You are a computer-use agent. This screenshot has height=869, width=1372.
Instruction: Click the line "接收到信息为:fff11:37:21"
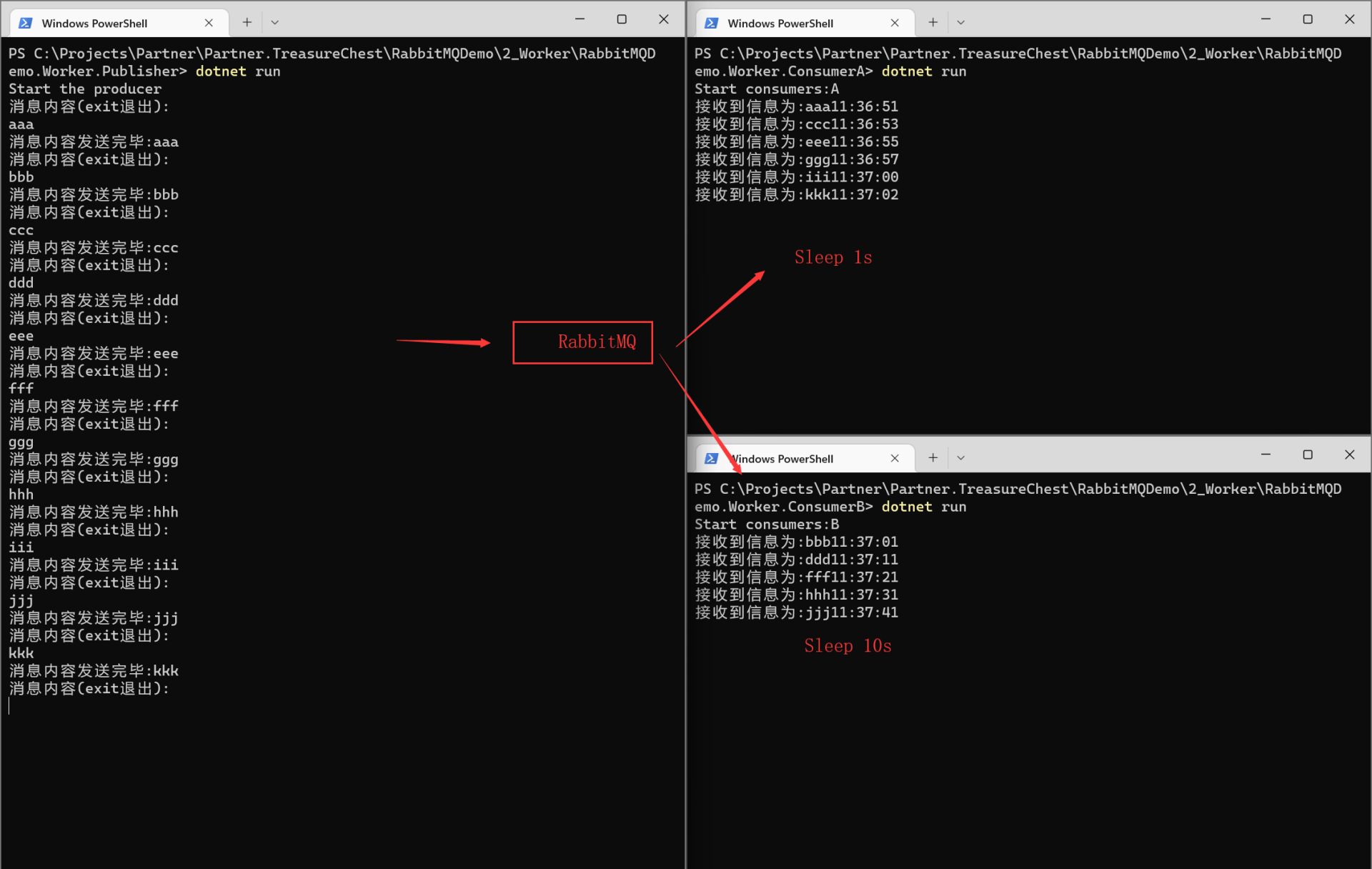tap(797, 577)
